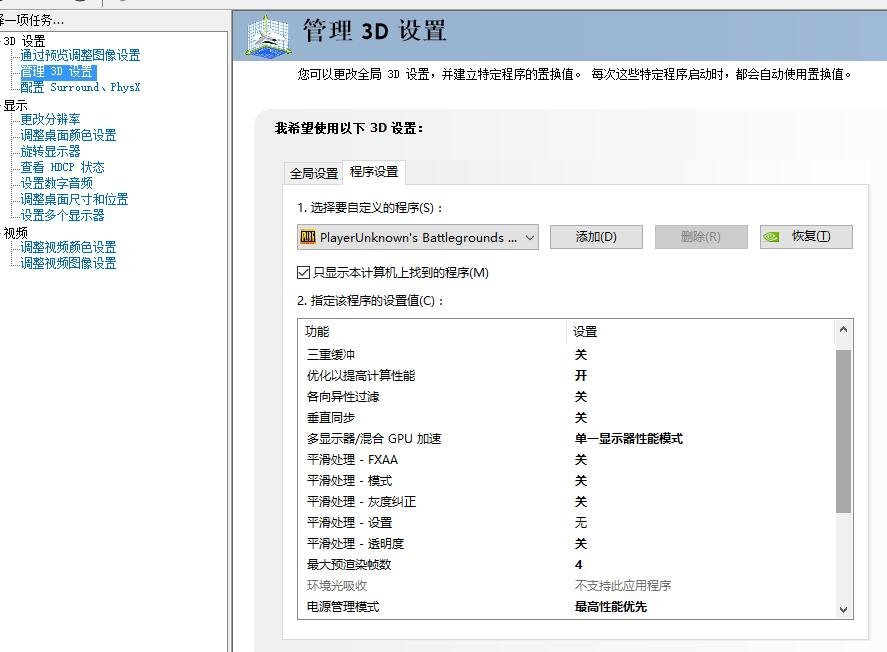887x652 pixels.
Task: Click the PUBG program icon in the dropdown
Action: [x=308, y=237]
